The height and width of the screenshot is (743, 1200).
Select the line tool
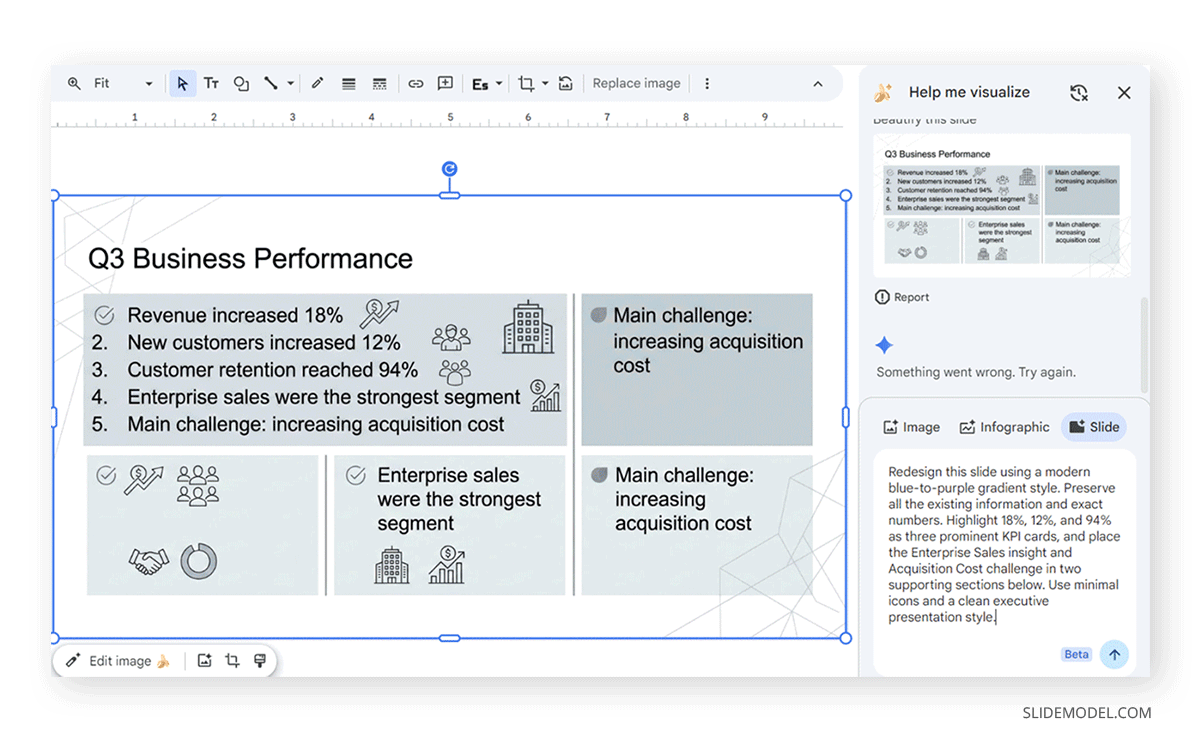271,84
